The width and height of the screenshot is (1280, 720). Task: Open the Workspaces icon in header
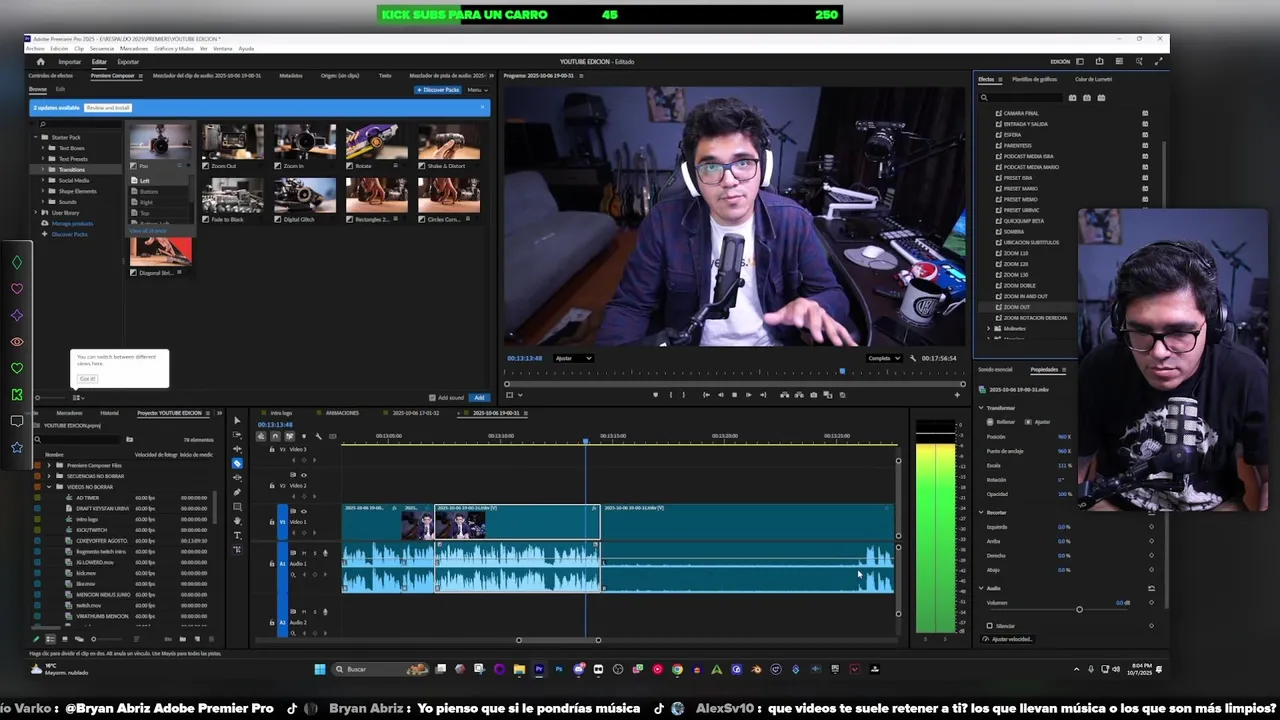pos(1079,62)
